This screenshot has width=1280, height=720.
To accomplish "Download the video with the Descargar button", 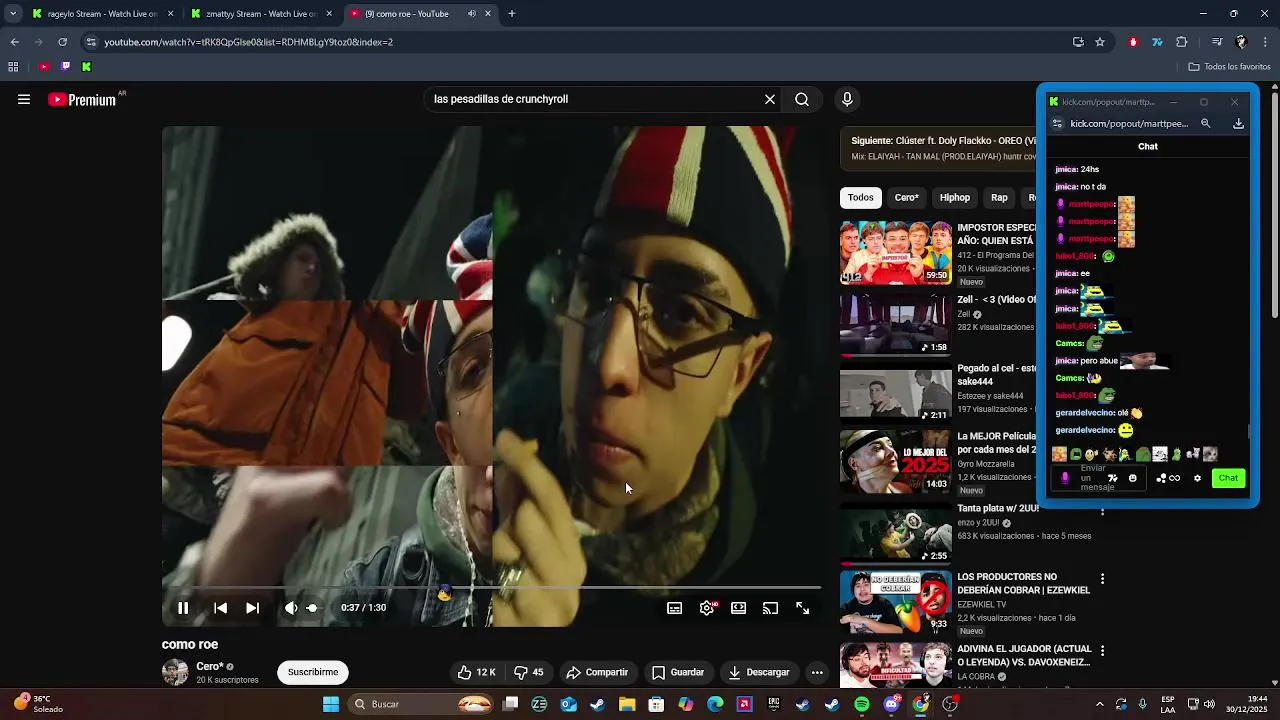I will 759,672.
